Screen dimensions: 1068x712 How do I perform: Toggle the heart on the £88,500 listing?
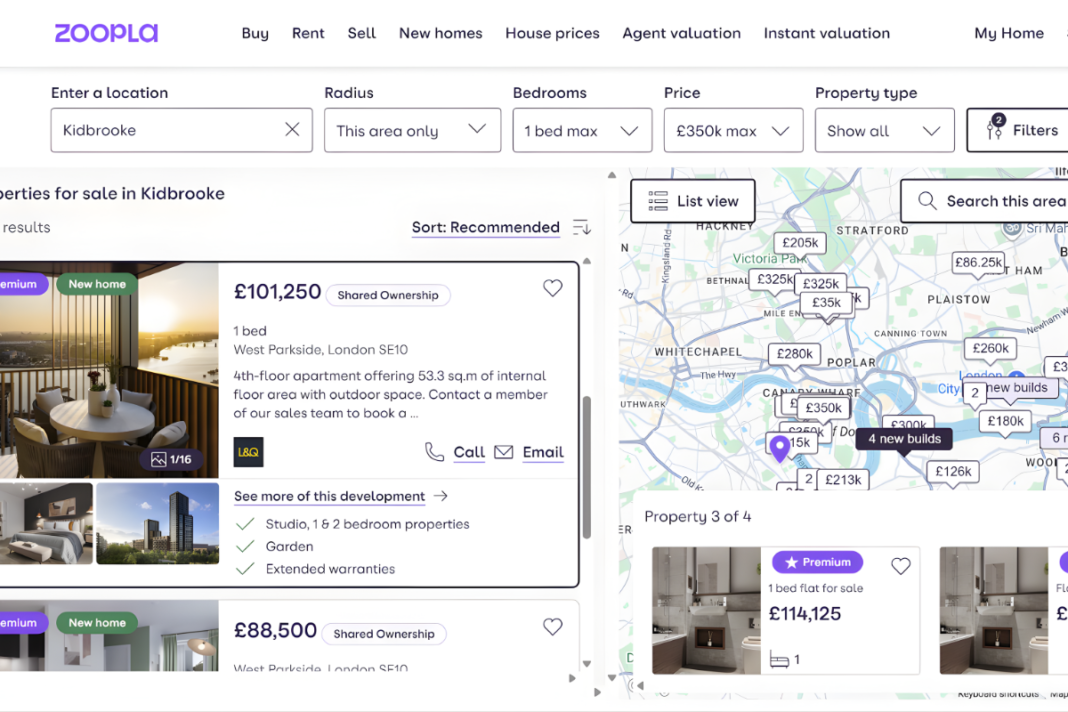(x=552, y=626)
